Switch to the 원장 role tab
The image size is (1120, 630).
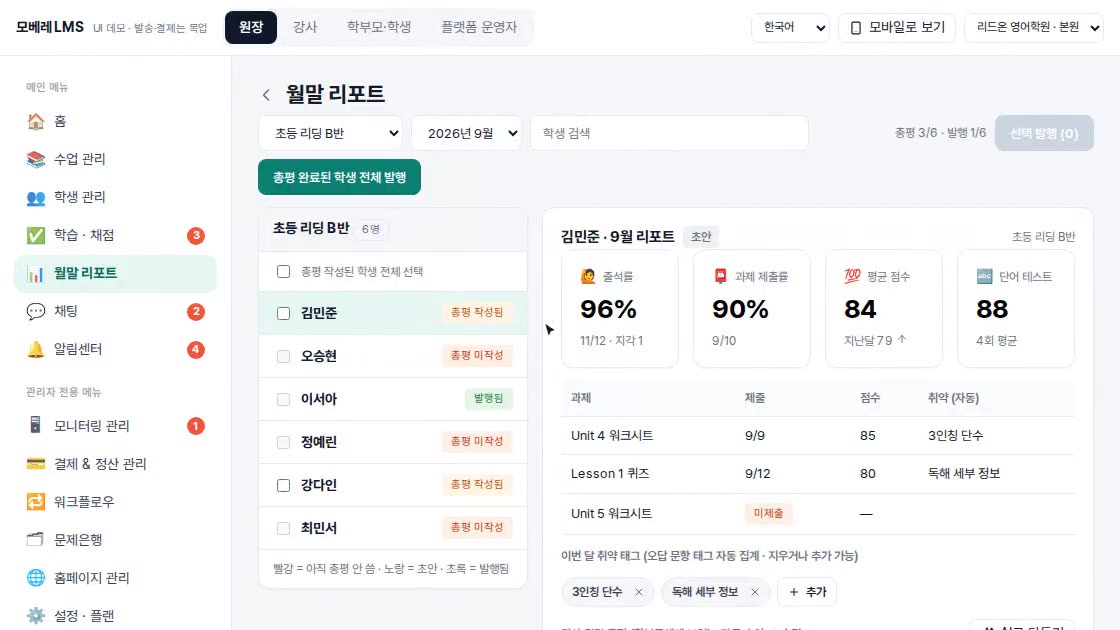251,27
